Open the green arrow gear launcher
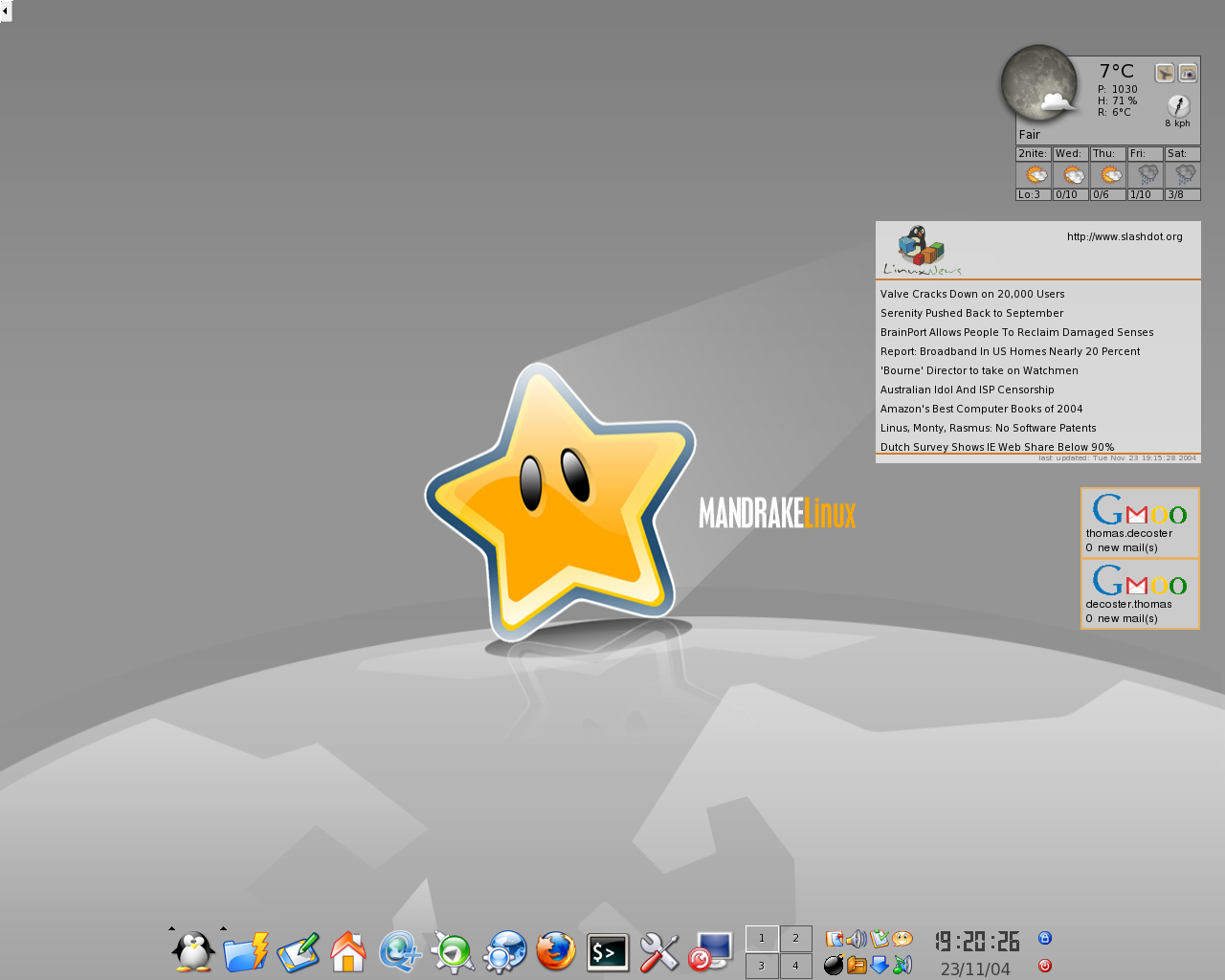 [x=452, y=952]
